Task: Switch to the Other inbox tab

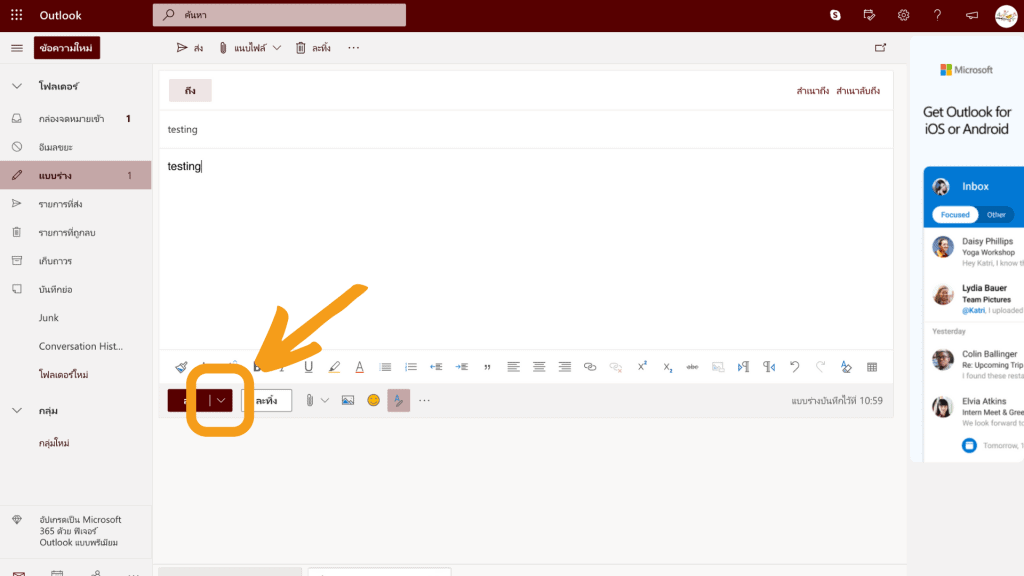Action: [997, 214]
